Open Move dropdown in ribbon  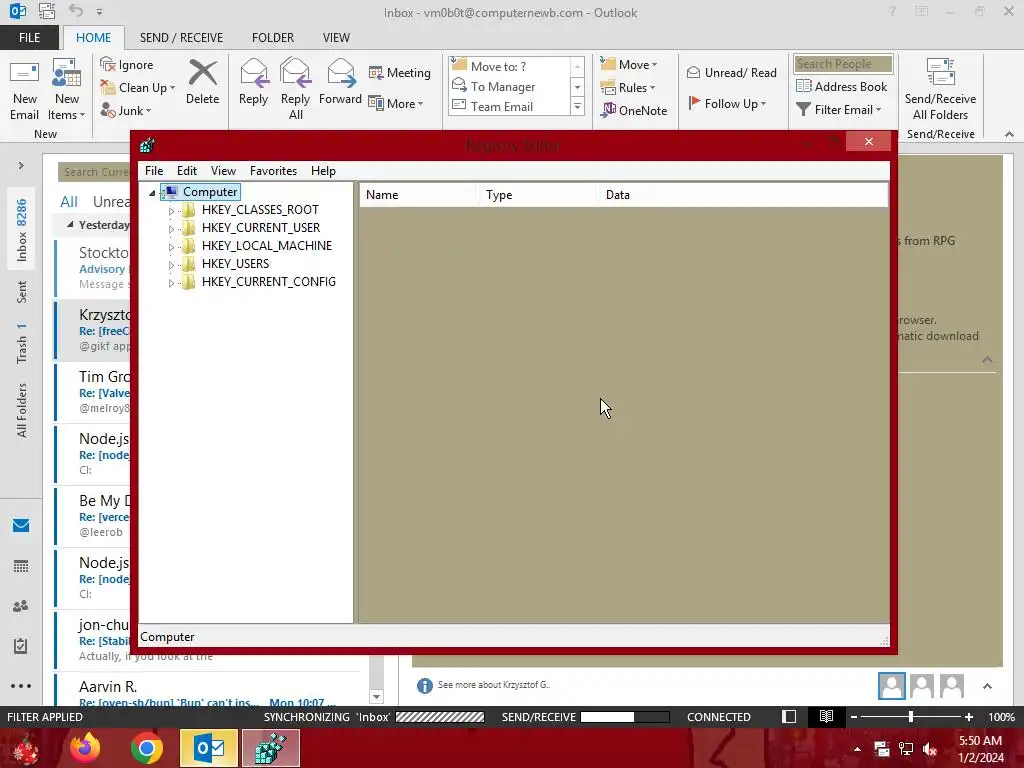629,65
